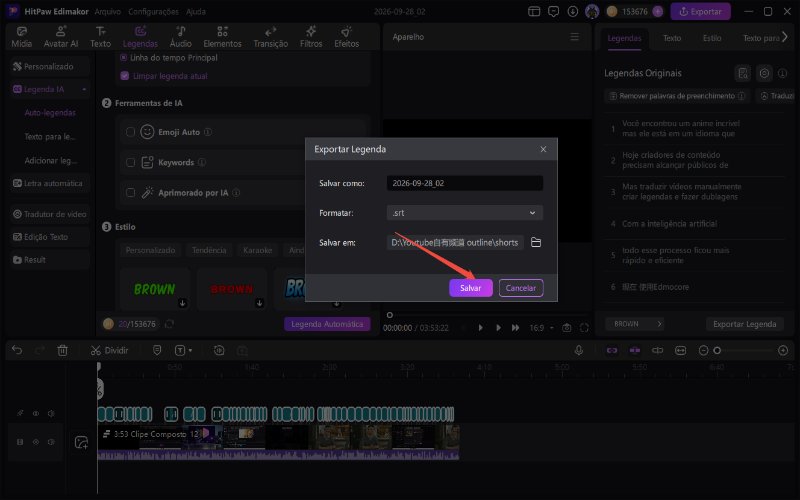Toggle eye visibility on subtitle track

[36, 413]
